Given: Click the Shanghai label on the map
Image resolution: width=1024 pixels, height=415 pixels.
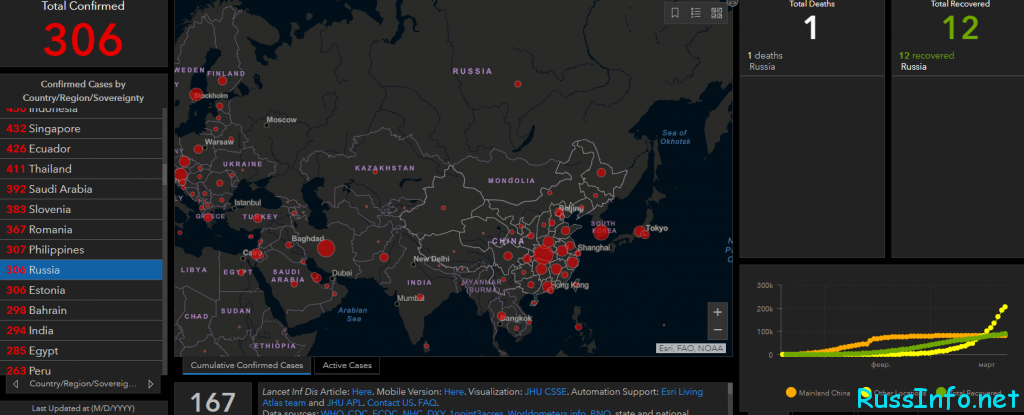Looking at the screenshot, I should (x=594, y=248).
